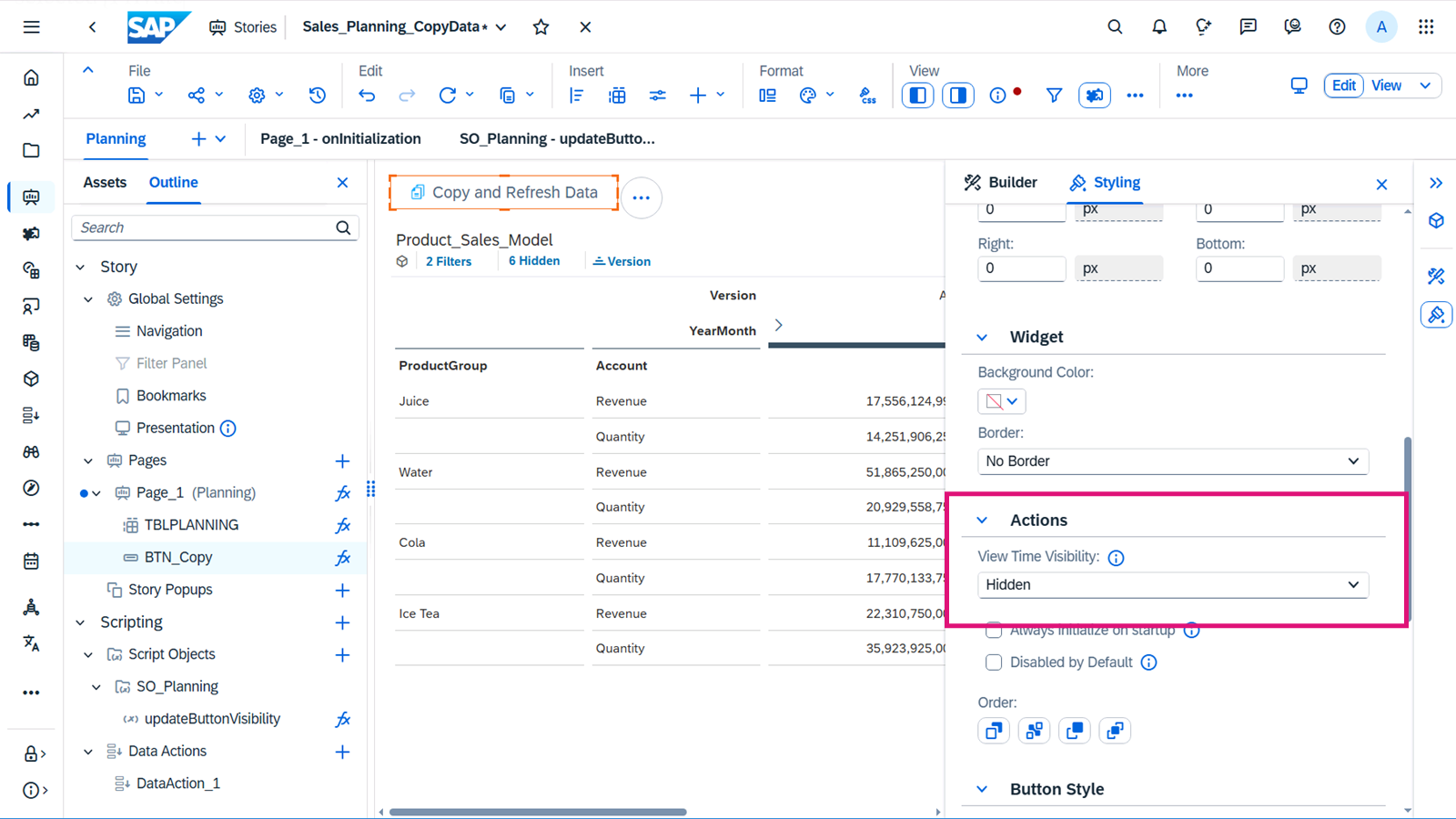The height and width of the screenshot is (819, 1456).
Task: Click the filter funnel icon in View group
Action: coord(1054,96)
